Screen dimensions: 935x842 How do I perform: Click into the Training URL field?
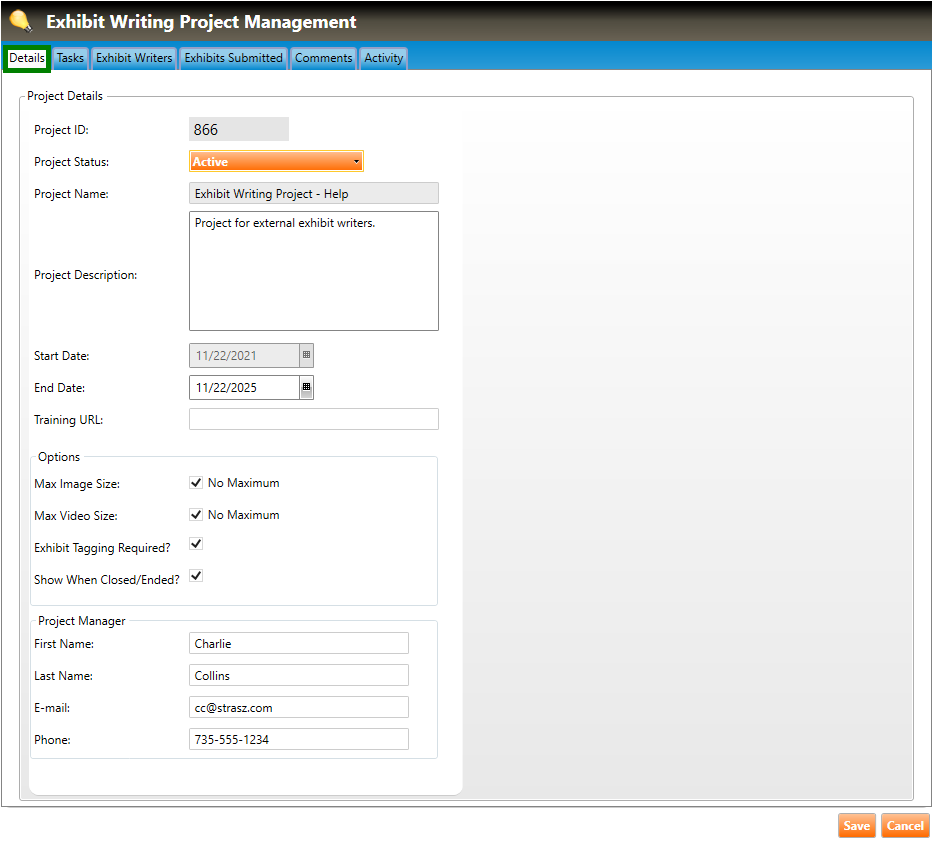coord(313,419)
